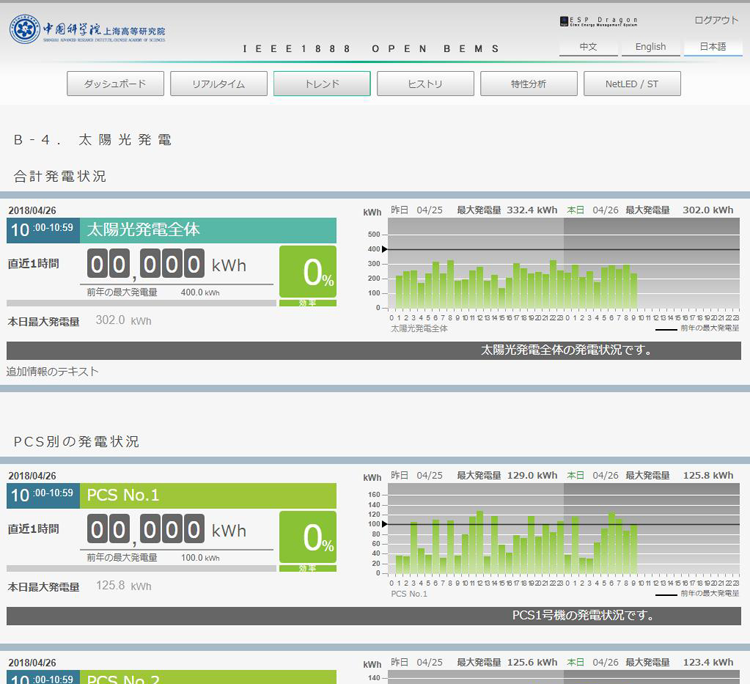Switch language to 中文
This screenshot has height=684, width=750.
(588, 47)
